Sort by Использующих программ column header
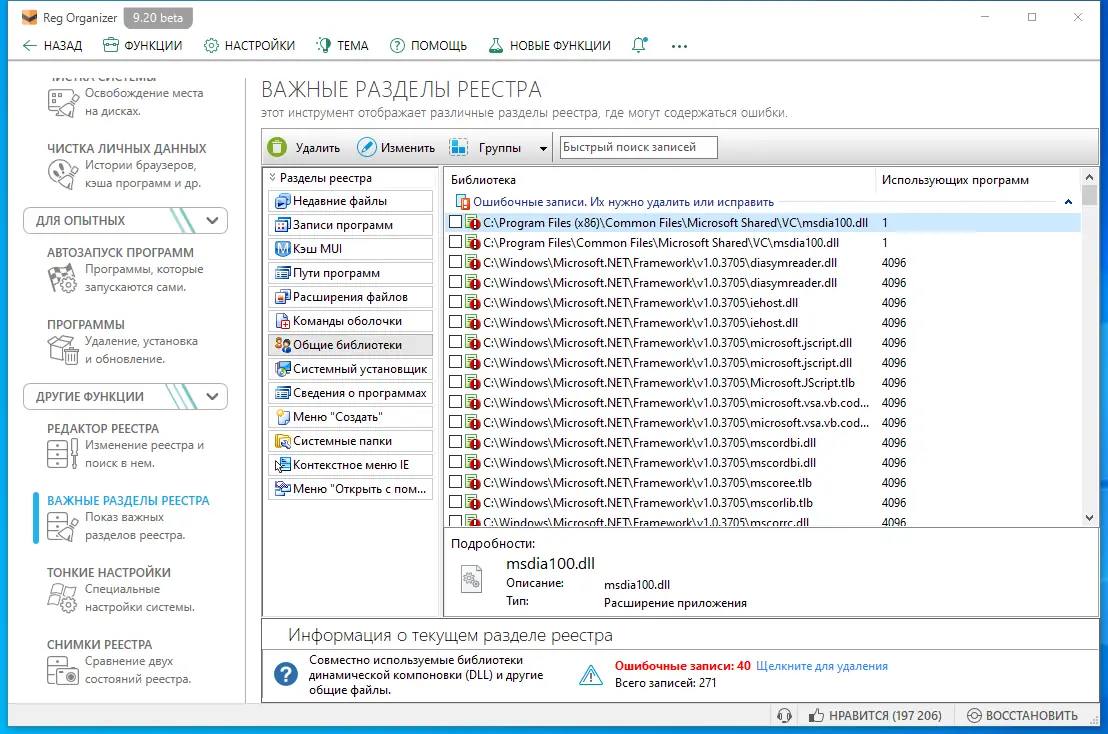1108x734 pixels. click(977, 179)
